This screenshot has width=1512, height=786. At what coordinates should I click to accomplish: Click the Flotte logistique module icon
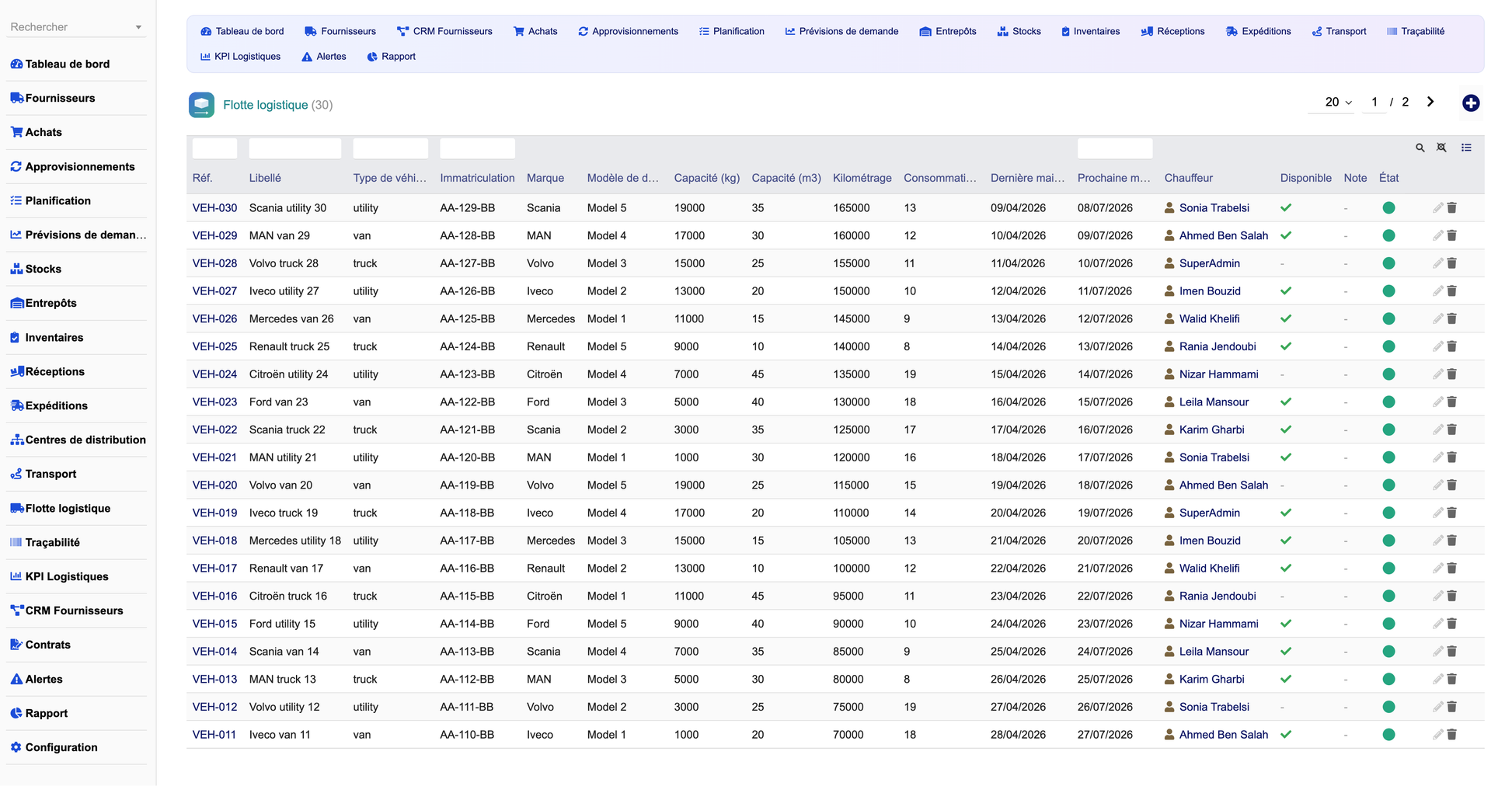[x=201, y=105]
